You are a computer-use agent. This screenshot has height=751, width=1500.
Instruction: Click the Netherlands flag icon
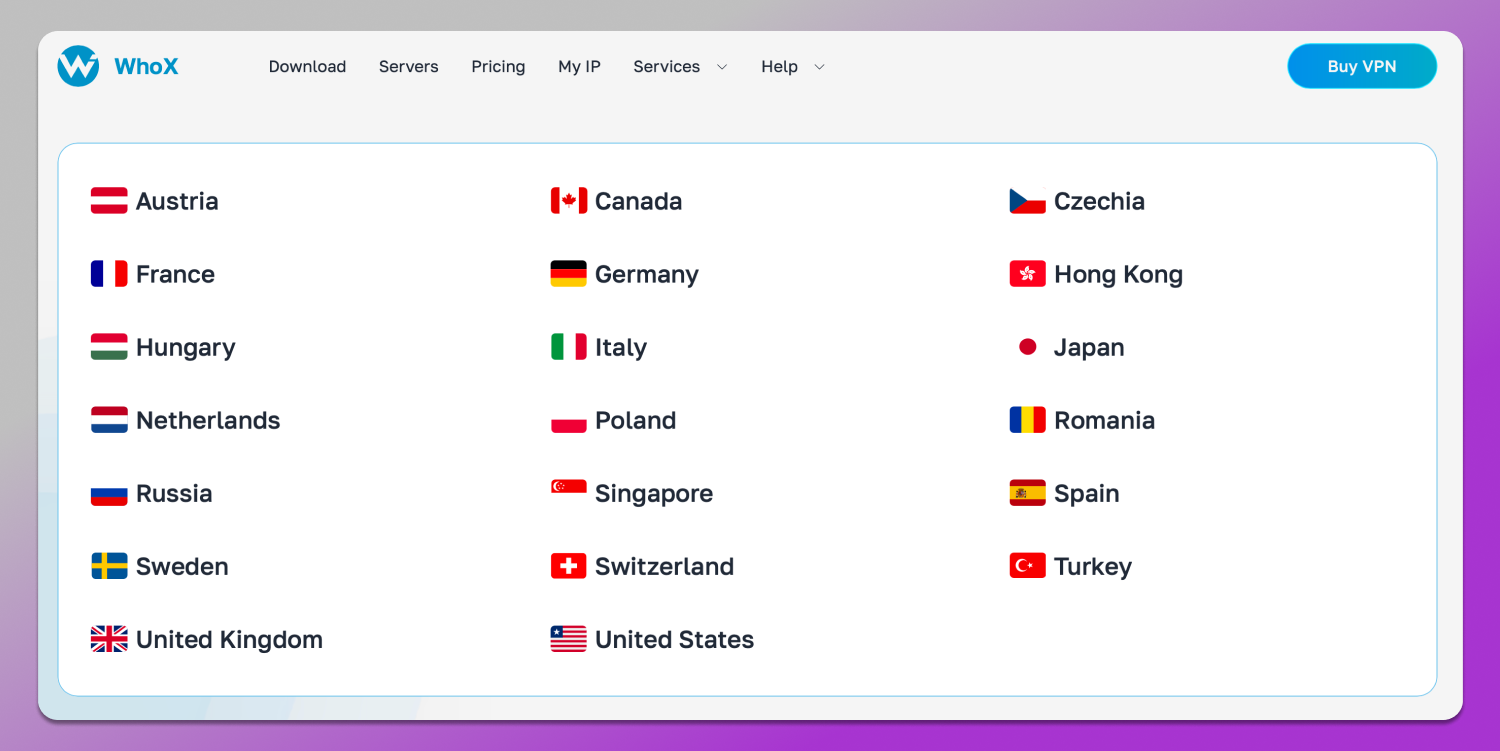pyautogui.click(x=108, y=419)
